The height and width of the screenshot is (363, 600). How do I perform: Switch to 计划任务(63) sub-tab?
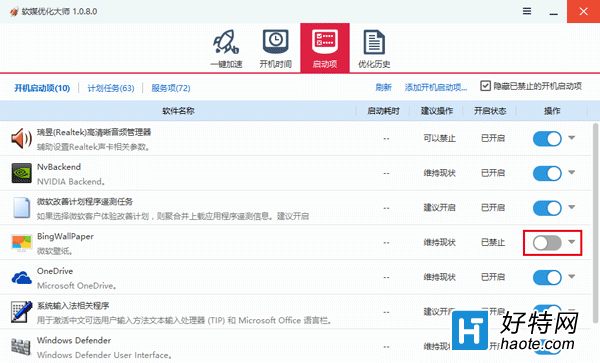point(111,88)
